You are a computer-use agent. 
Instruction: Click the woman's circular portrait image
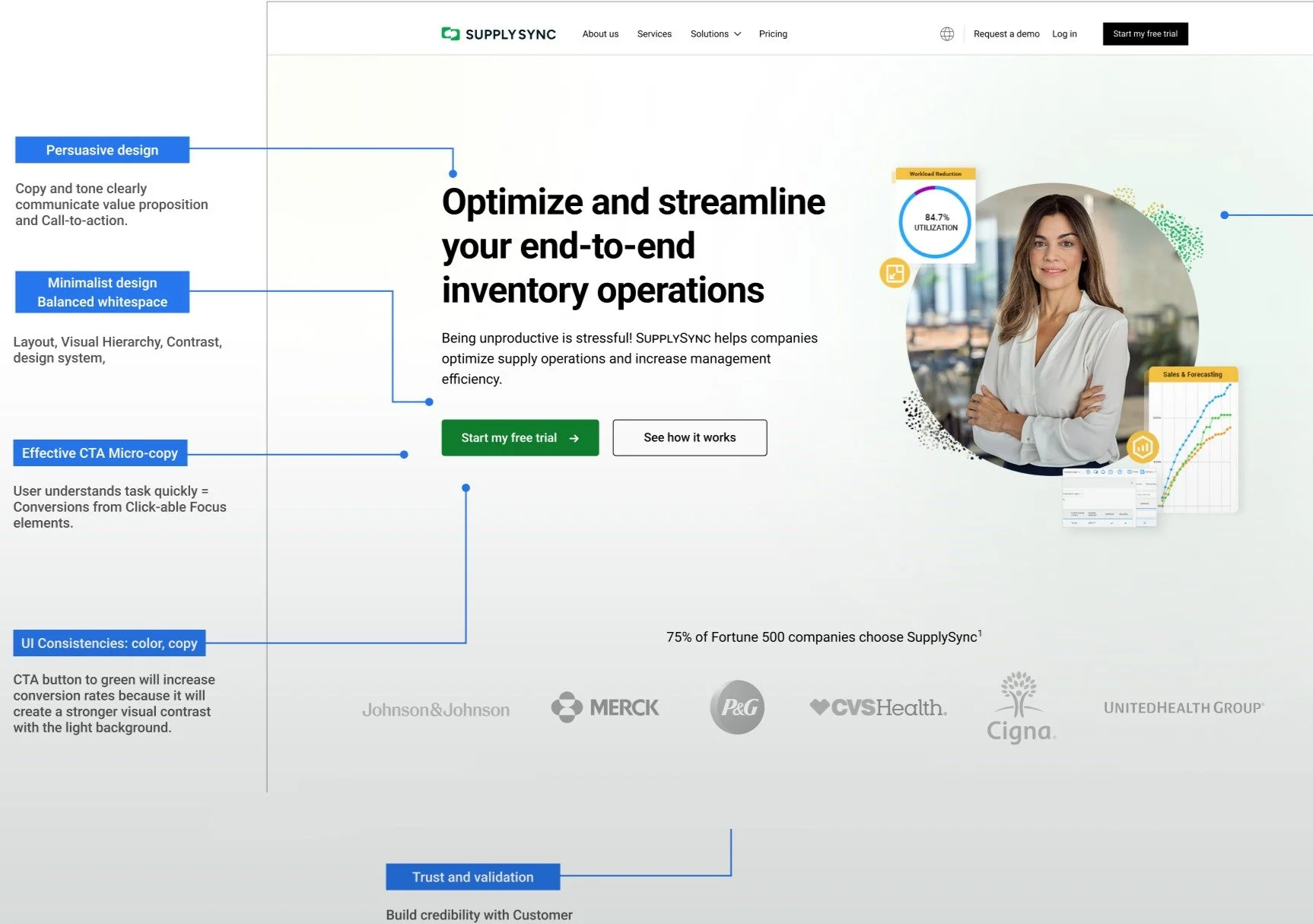pyautogui.click(x=1052, y=329)
